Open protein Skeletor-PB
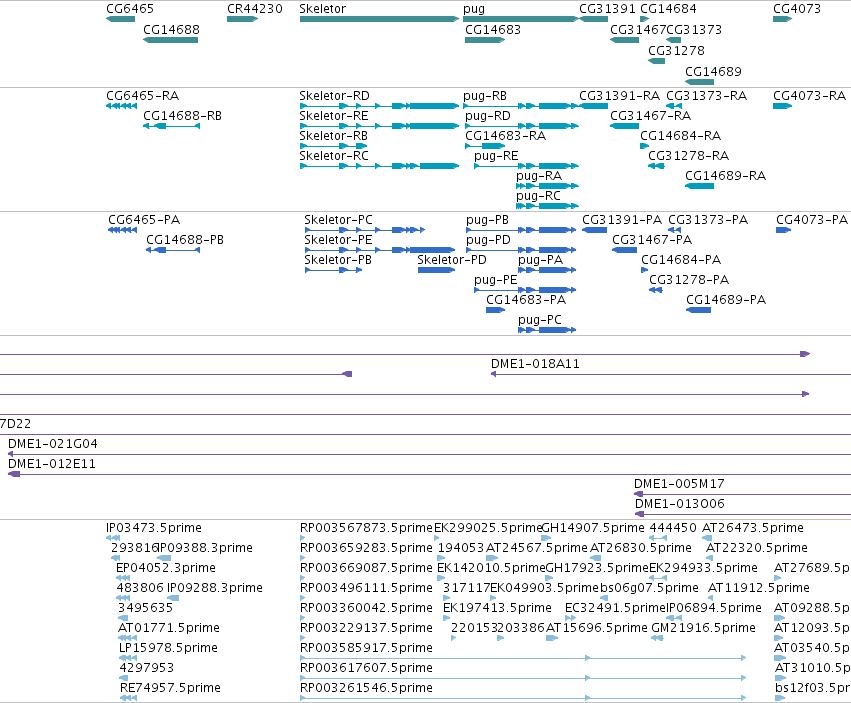 coord(338,260)
